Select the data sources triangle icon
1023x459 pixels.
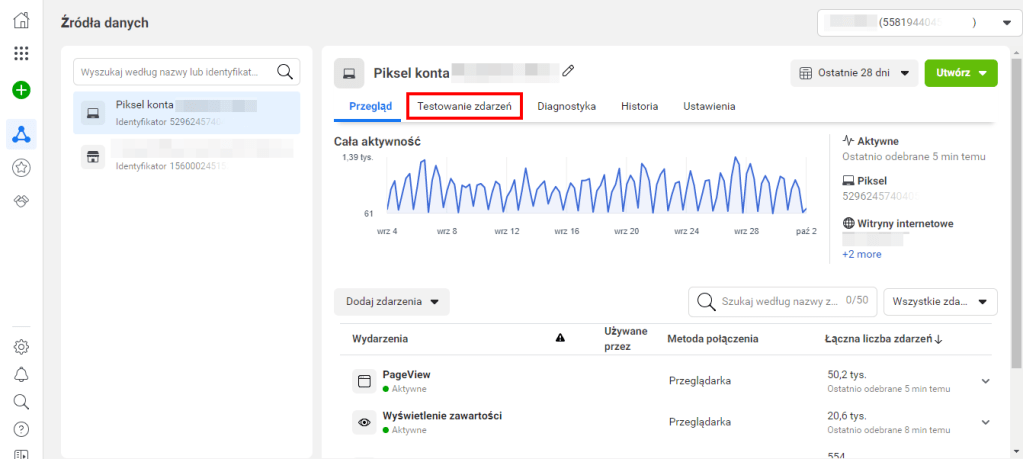tap(21, 132)
